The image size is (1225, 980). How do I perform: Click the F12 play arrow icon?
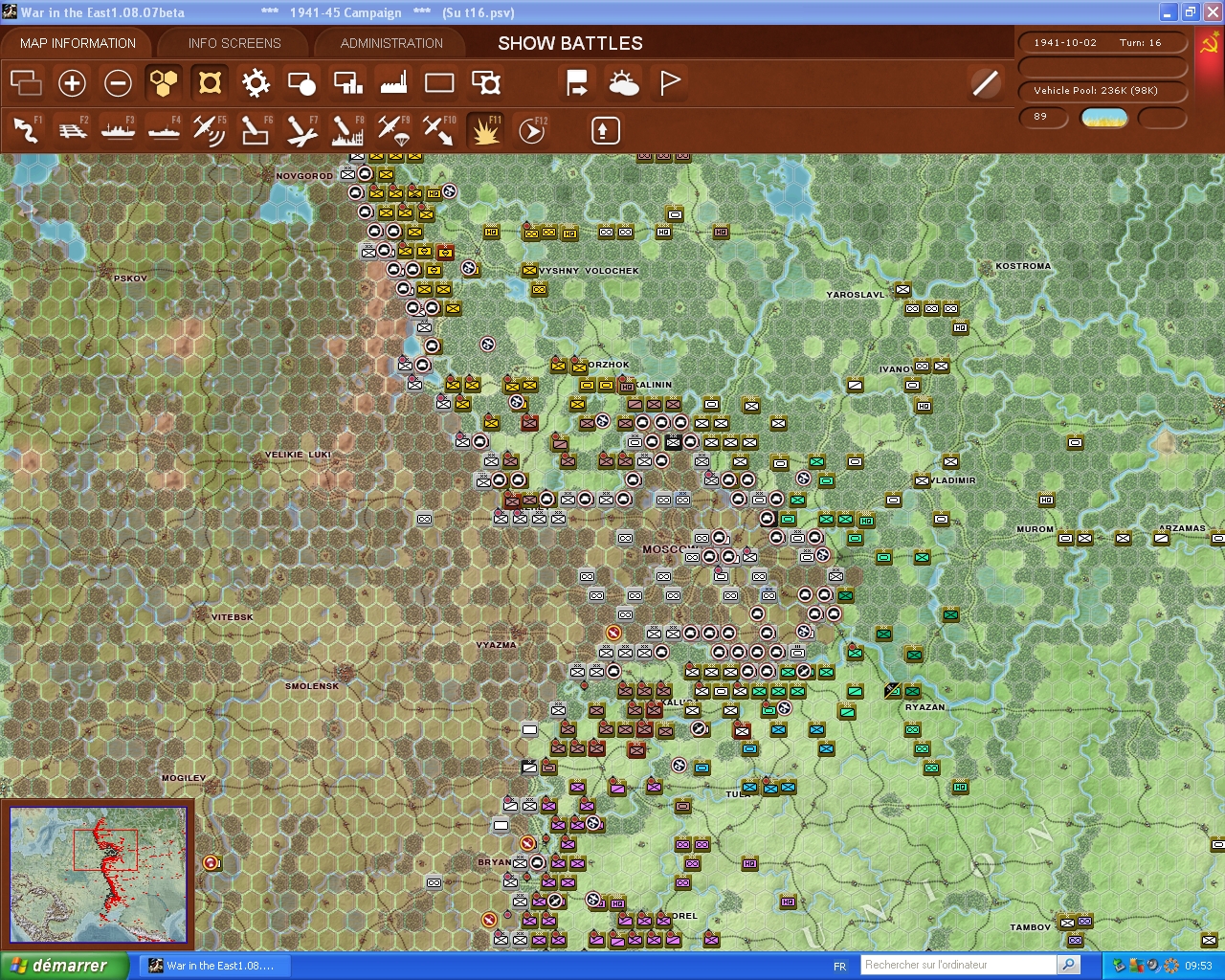point(531,130)
